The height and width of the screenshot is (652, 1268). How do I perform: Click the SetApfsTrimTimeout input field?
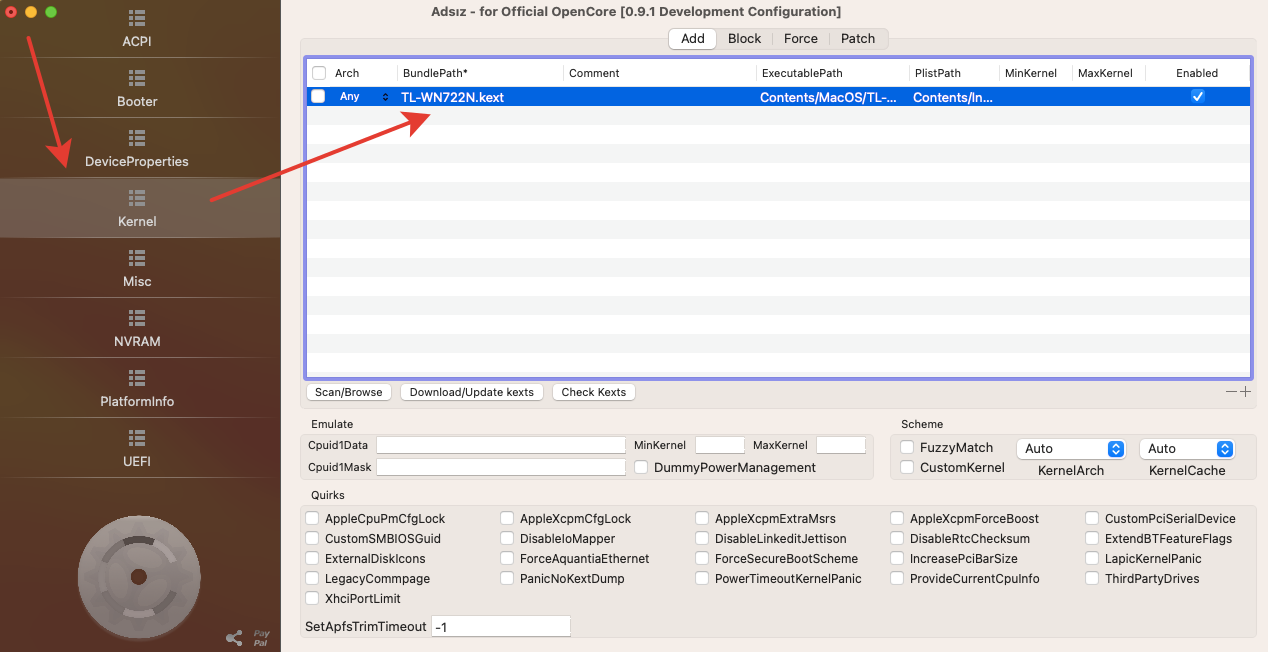(501, 626)
